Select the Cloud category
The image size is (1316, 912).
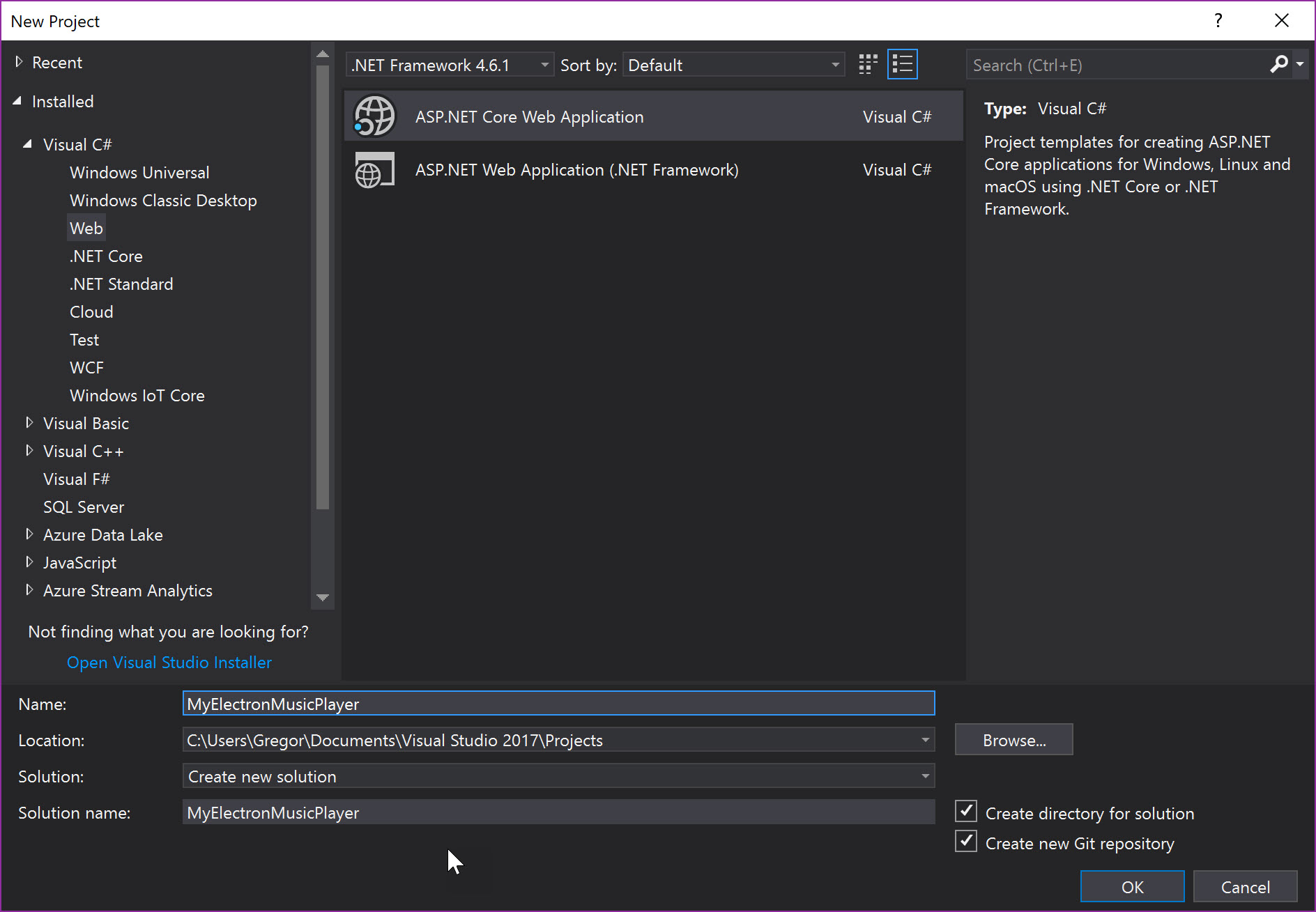click(91, 312)
